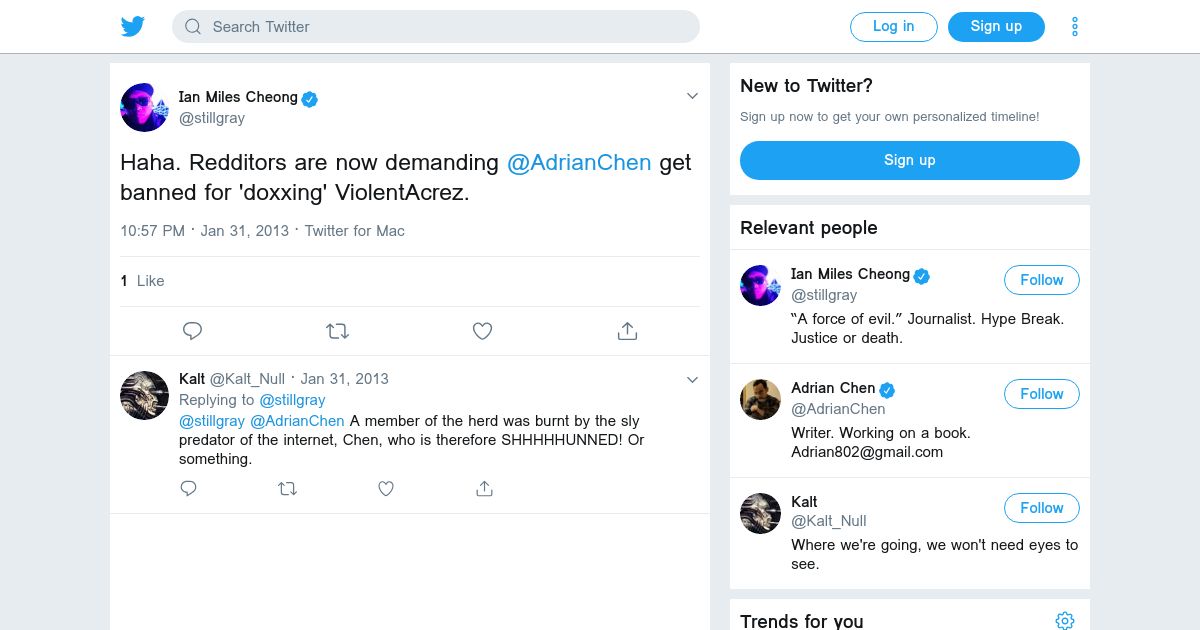1200x630 pixels.
Task: Click the Log in button
Action: coord(893,27)
